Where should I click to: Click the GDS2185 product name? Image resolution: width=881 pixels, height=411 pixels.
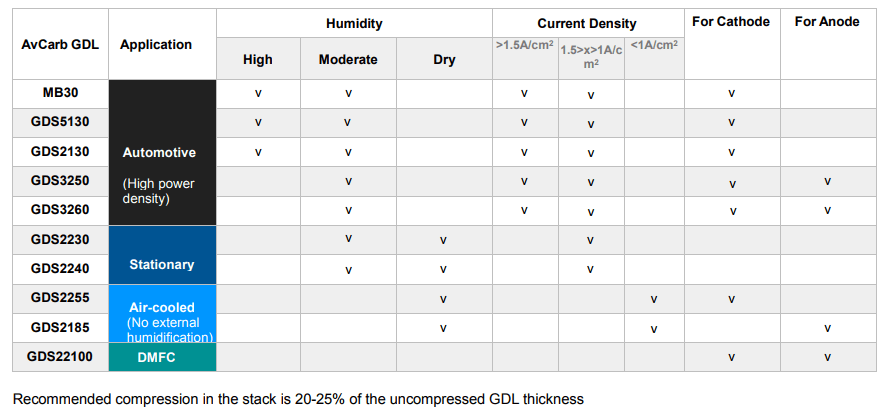(x=60, y=328)
